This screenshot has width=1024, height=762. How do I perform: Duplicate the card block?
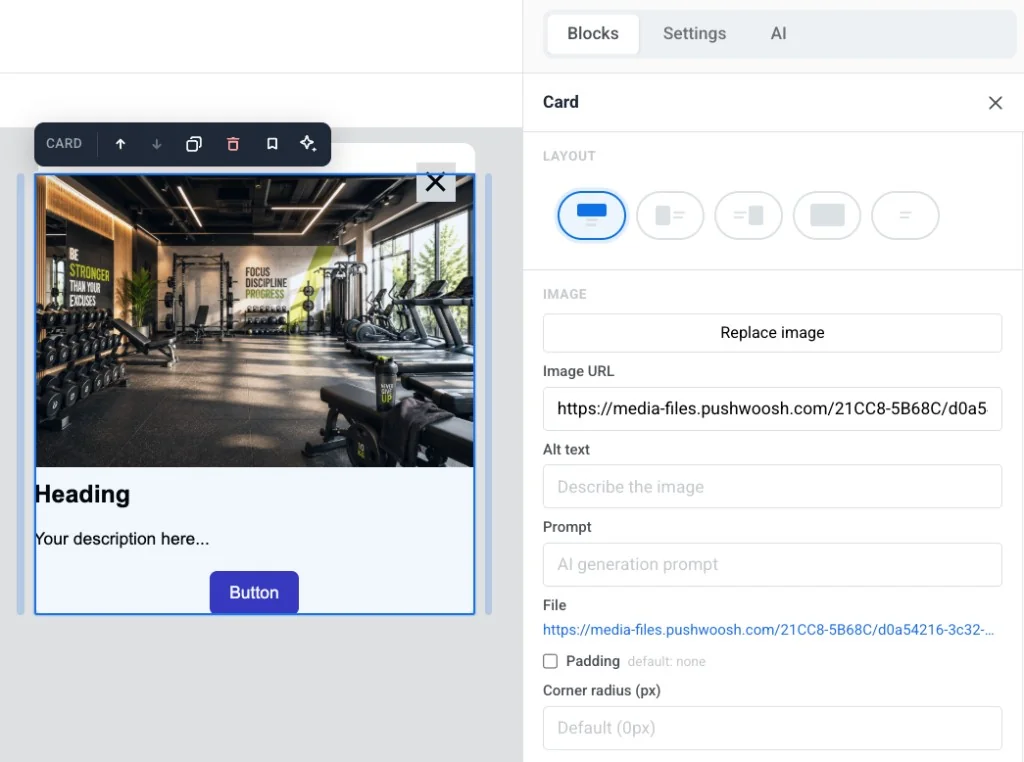194,144
